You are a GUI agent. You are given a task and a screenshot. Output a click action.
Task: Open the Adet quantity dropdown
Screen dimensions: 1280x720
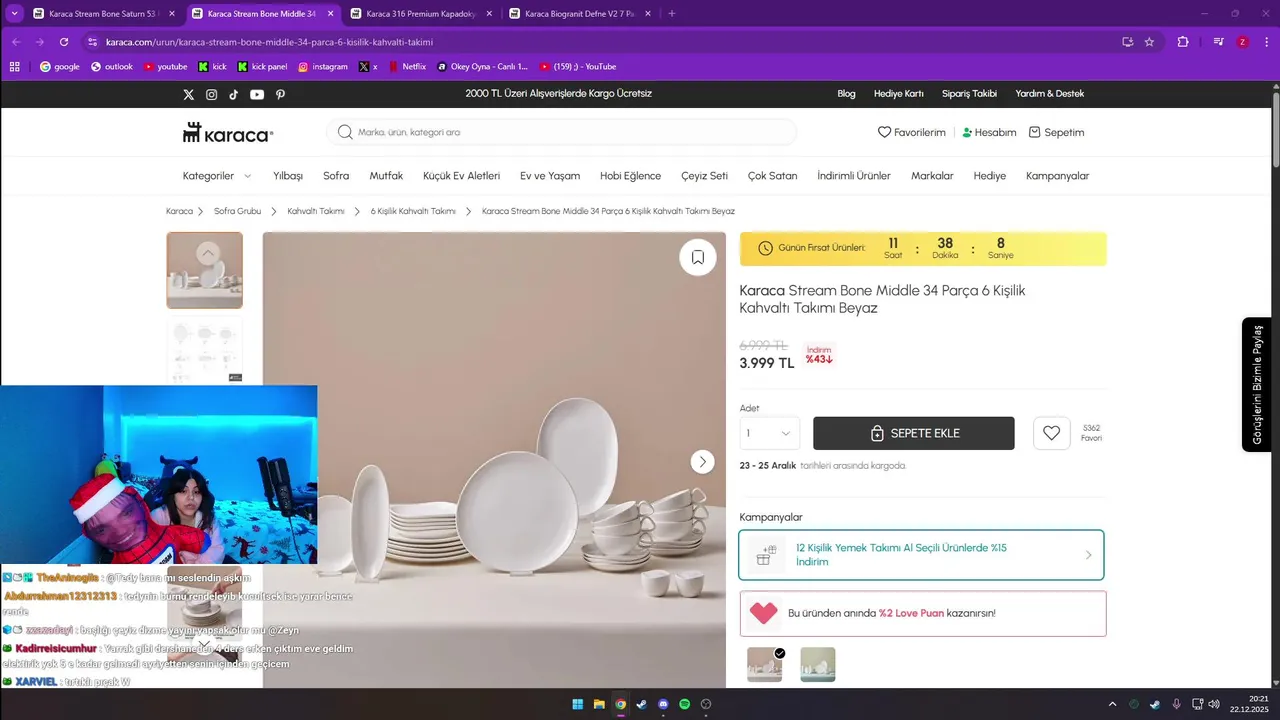click(x=769, y=433)
